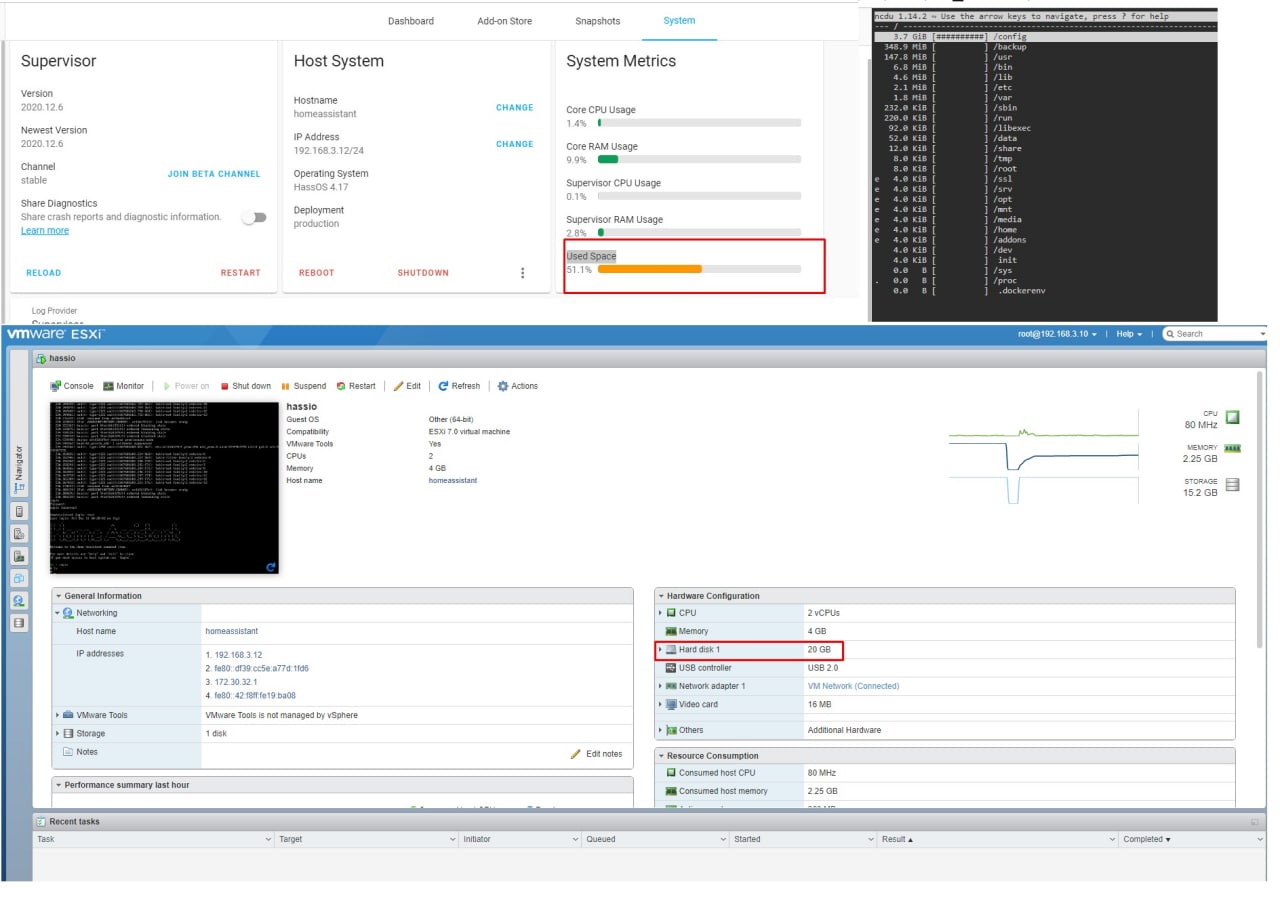Open the Console in ESXi toolbar
Screen dimensions: 1280x924
(x=72, y=386)
